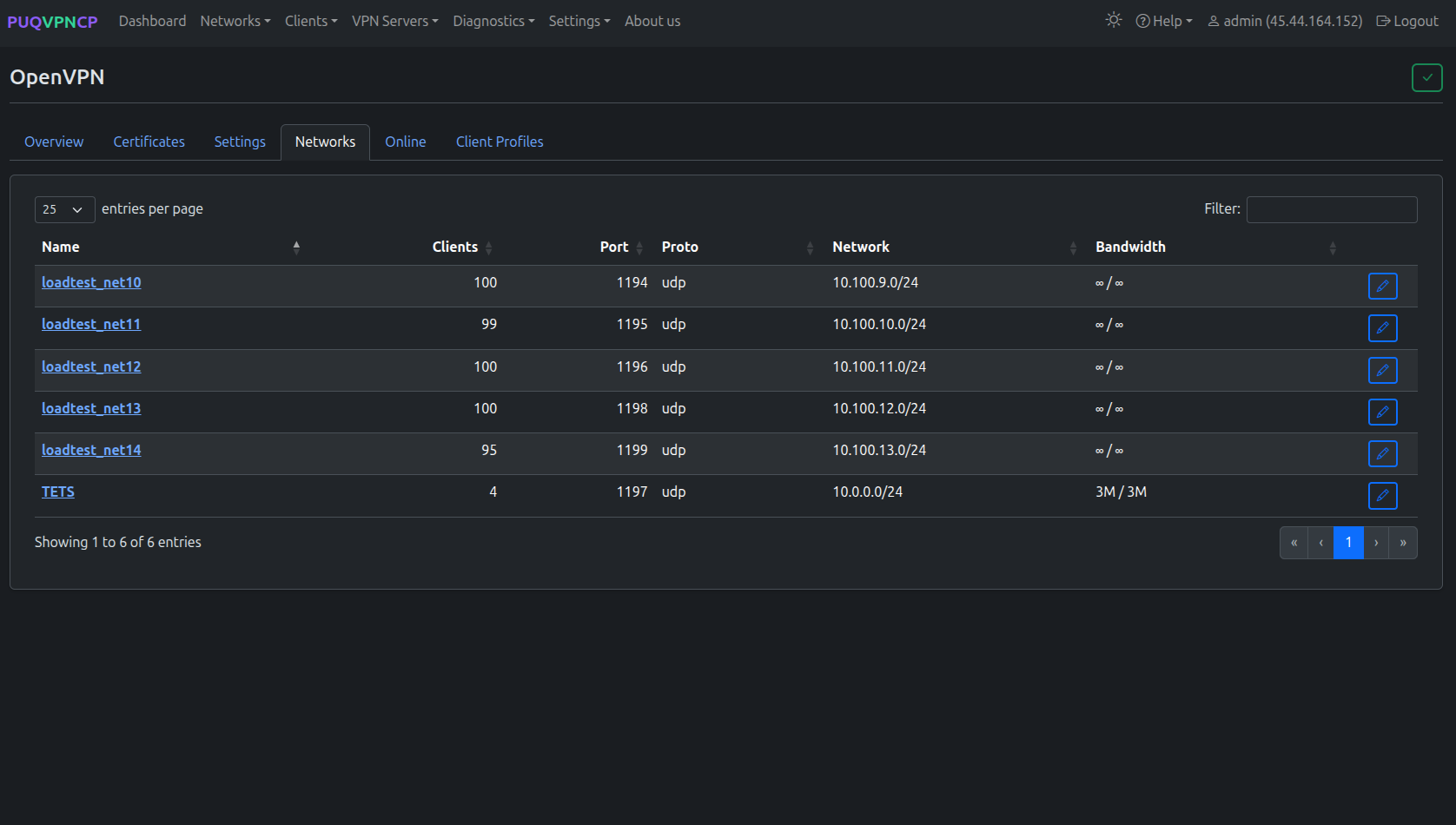Select page 1 in pagination
1456x825 pixels.
(1348, 543)
